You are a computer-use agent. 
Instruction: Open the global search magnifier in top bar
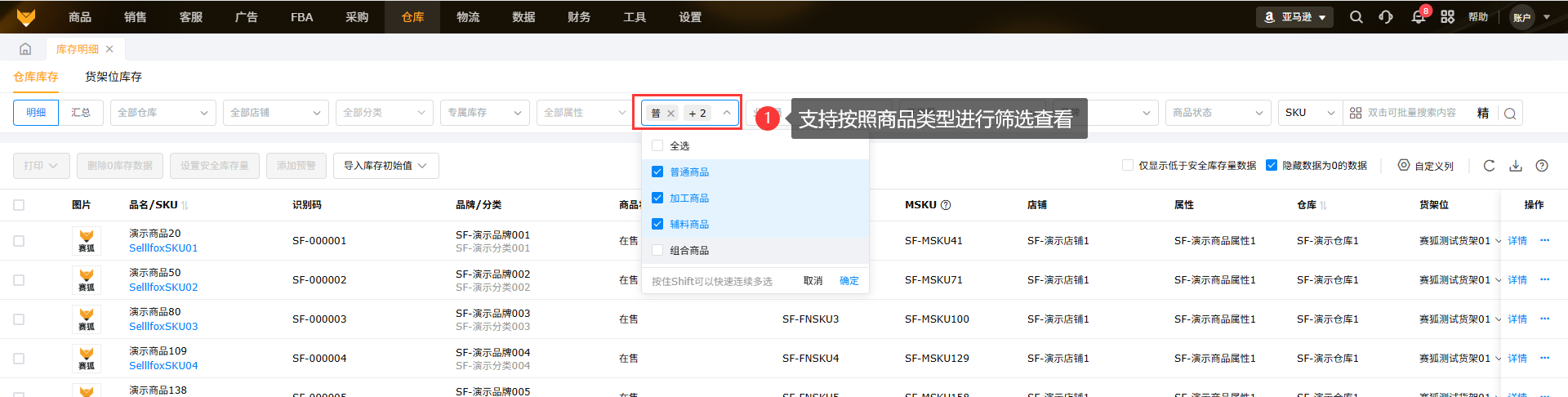[x=1356, y=17]
